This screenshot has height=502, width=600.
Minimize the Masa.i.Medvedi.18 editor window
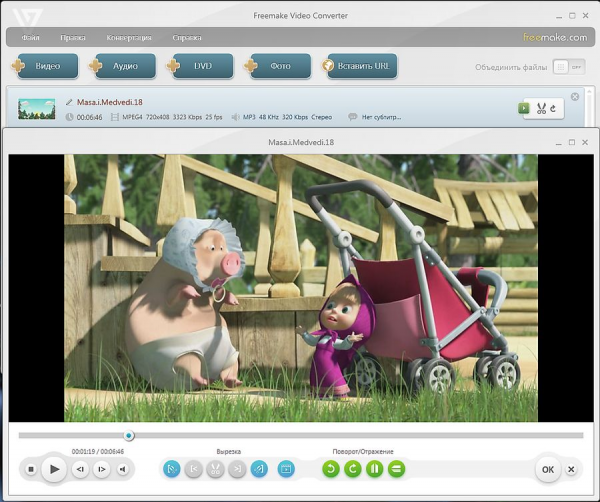pos(559,143)
